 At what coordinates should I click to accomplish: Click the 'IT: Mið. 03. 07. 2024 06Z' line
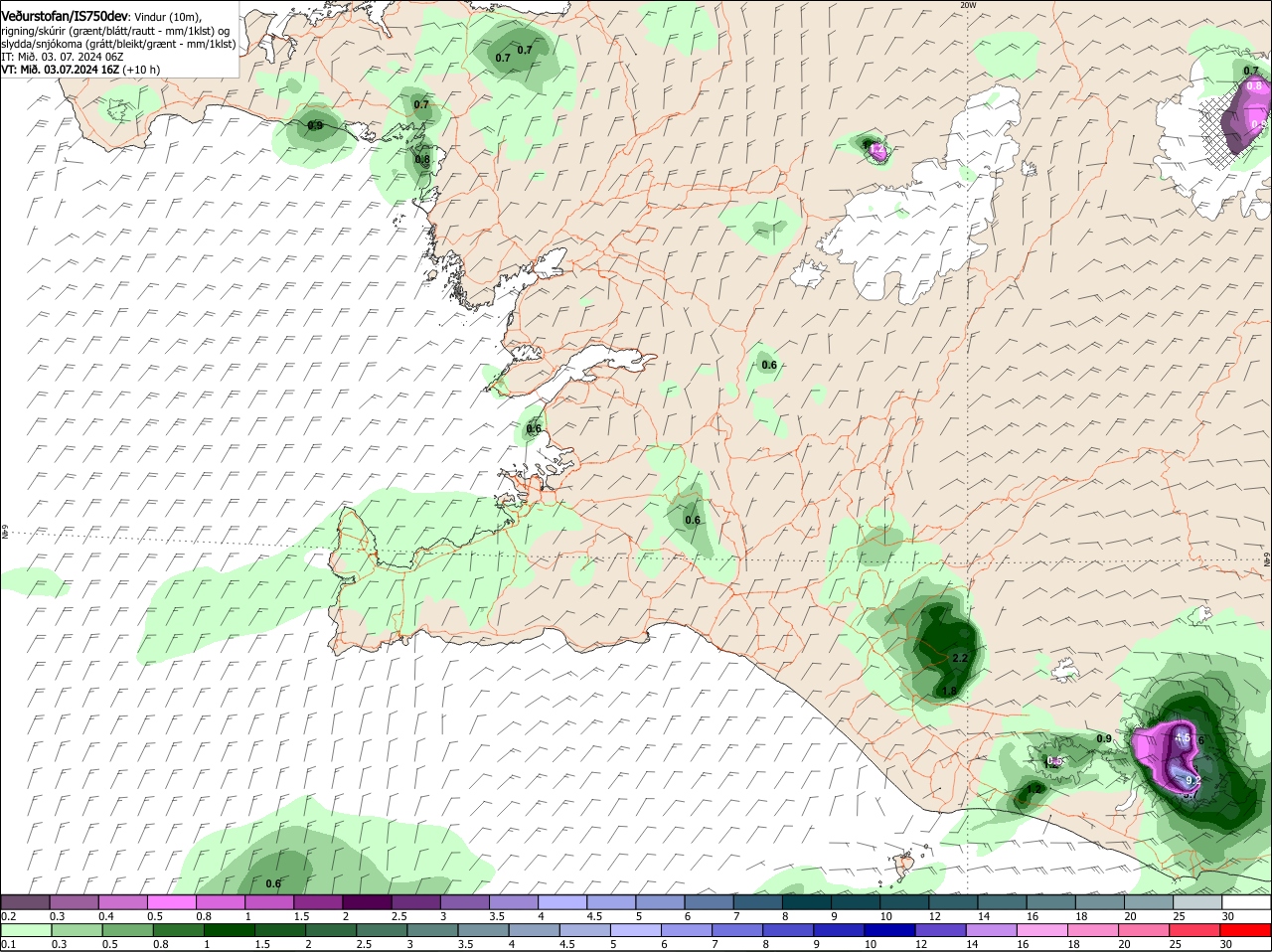[63, 57]
